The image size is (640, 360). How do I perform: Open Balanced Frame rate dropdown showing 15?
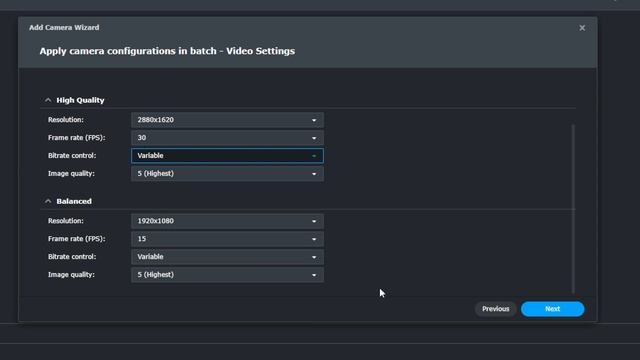click(227, 239)
